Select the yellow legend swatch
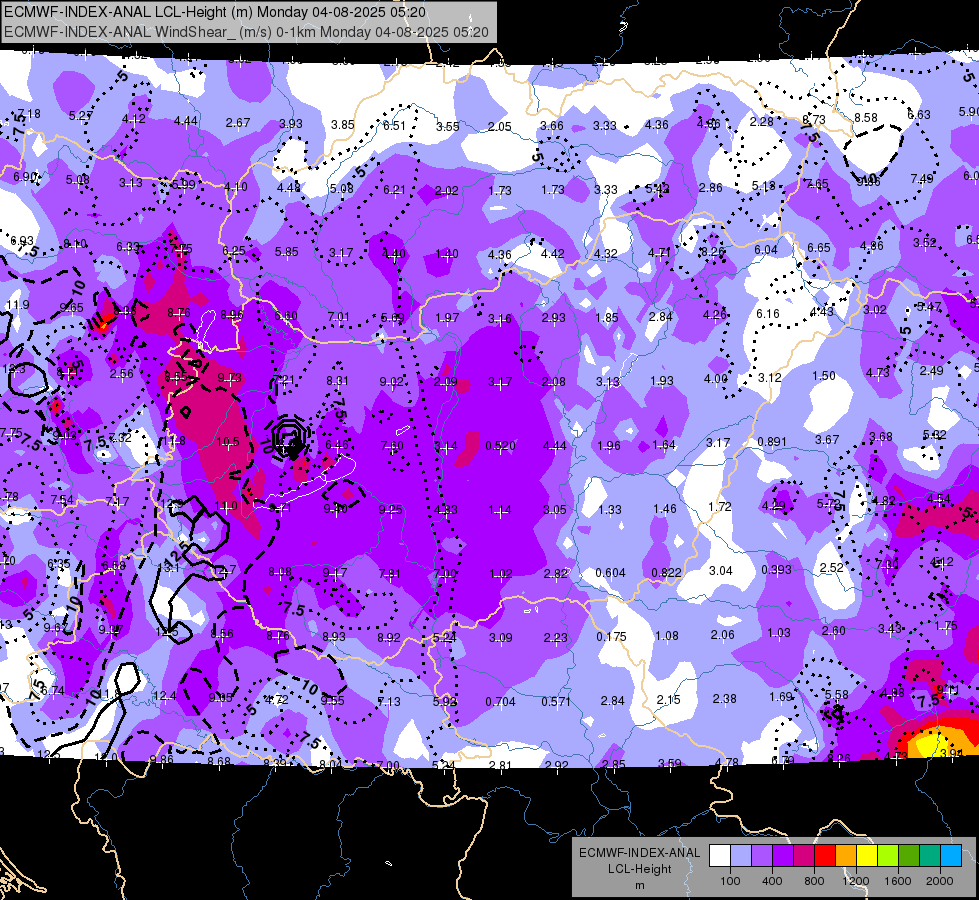 click(867, 855)
